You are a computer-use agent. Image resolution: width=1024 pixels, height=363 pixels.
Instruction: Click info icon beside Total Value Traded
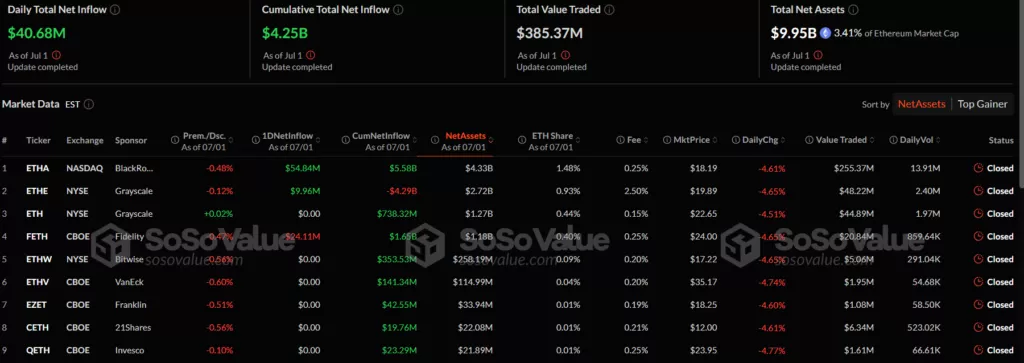[x=609, y=10]
